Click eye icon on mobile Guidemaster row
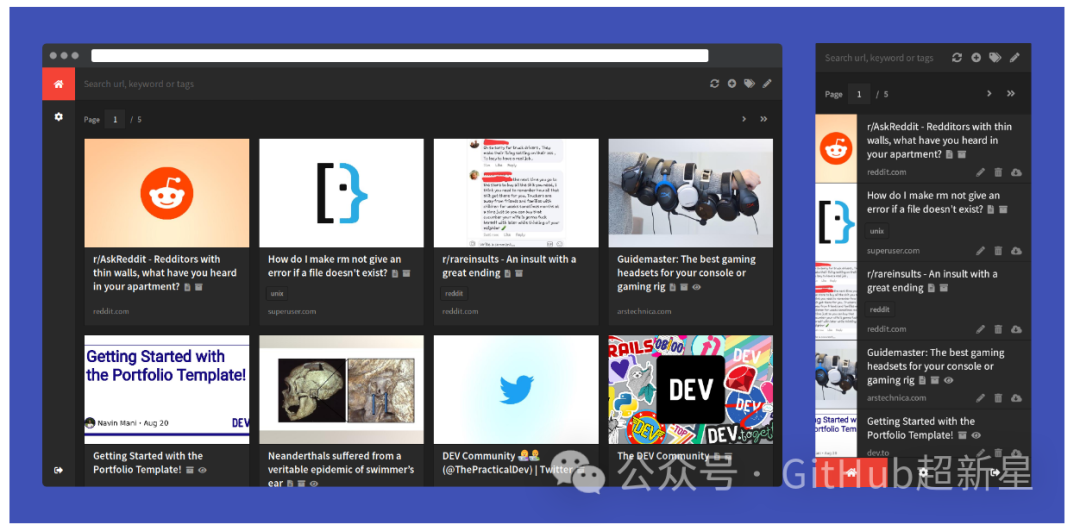Viewport: 1080px width, 531px height. click(x=948, y=380)
